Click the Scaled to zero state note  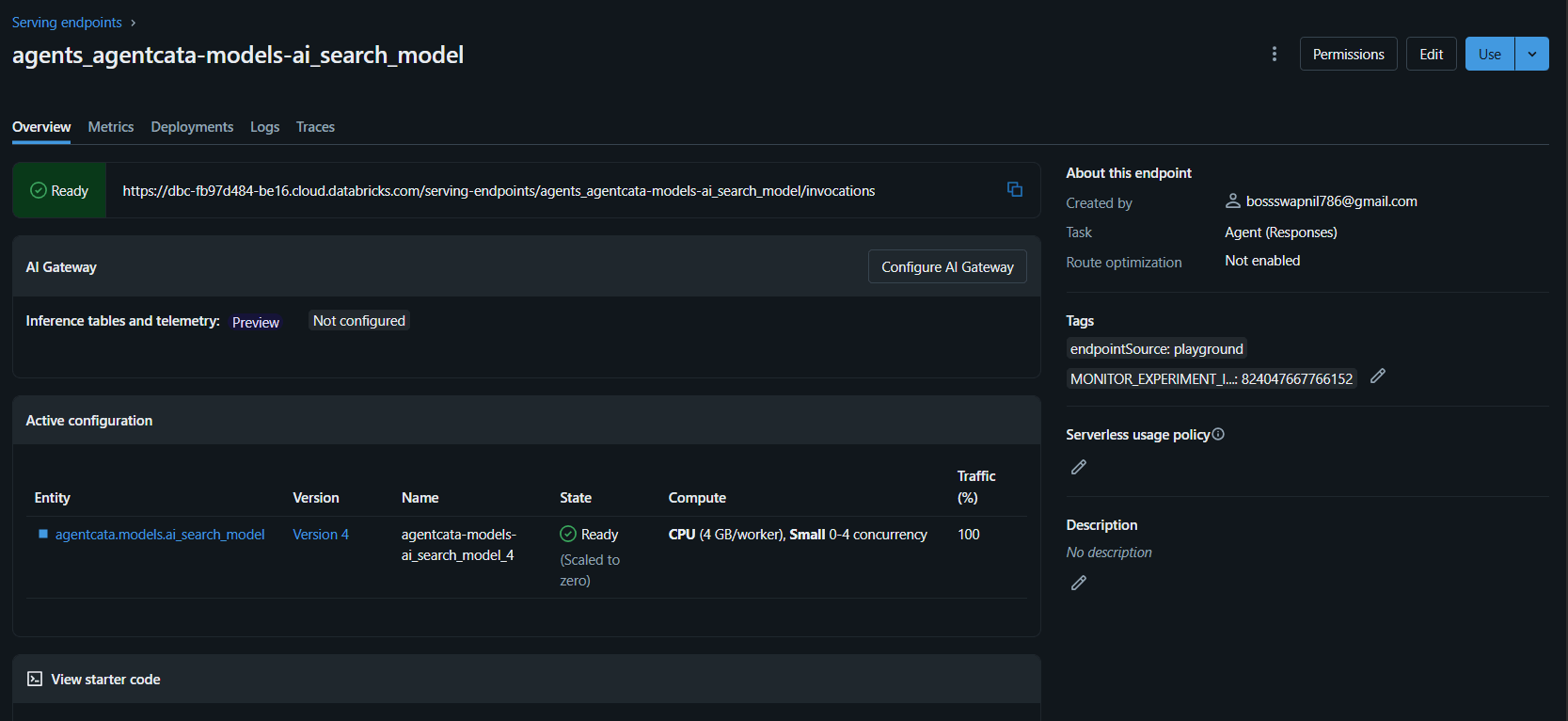point(590,569)
